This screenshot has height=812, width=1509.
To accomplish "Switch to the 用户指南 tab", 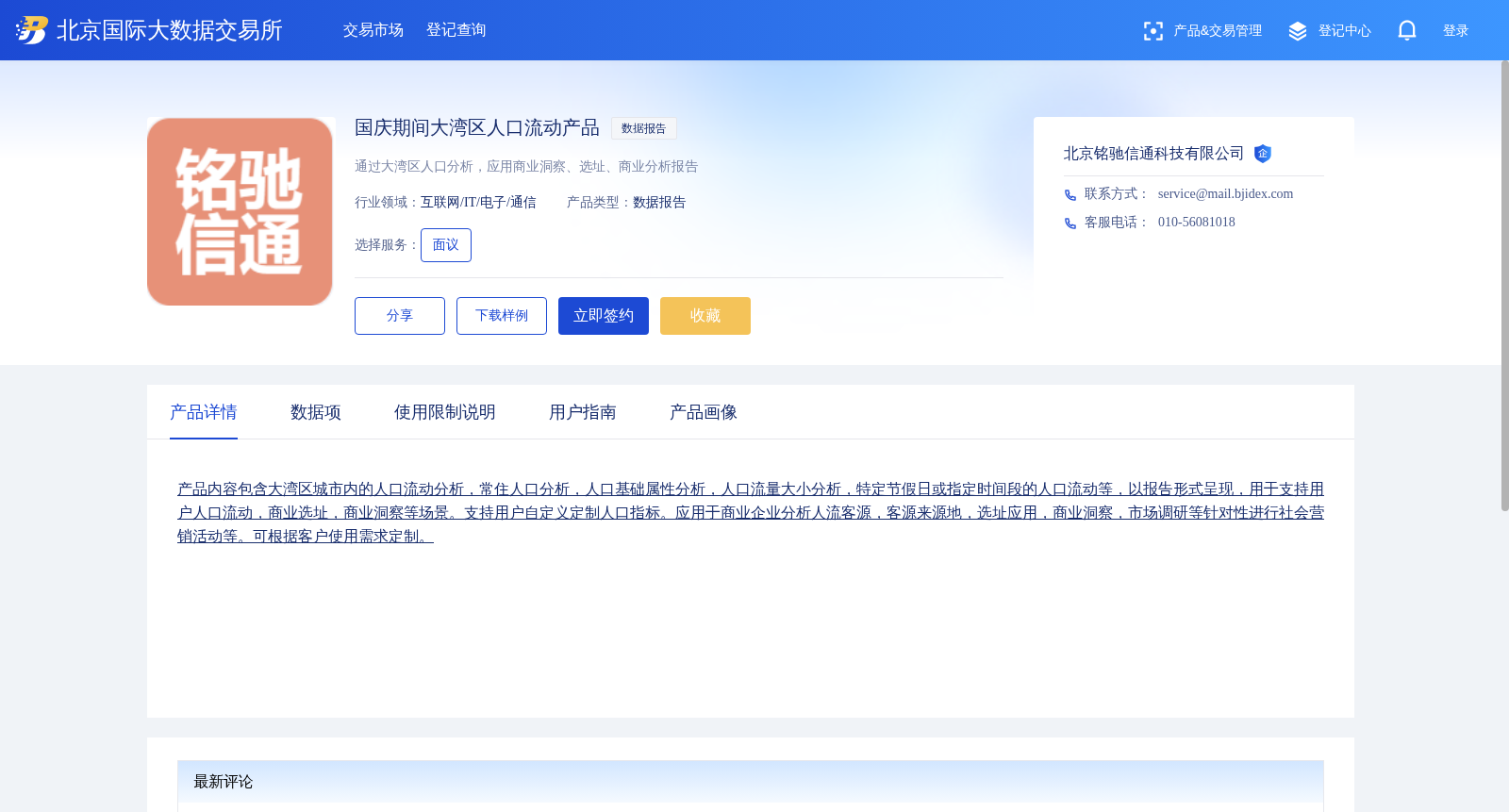I will coord(583,412).
